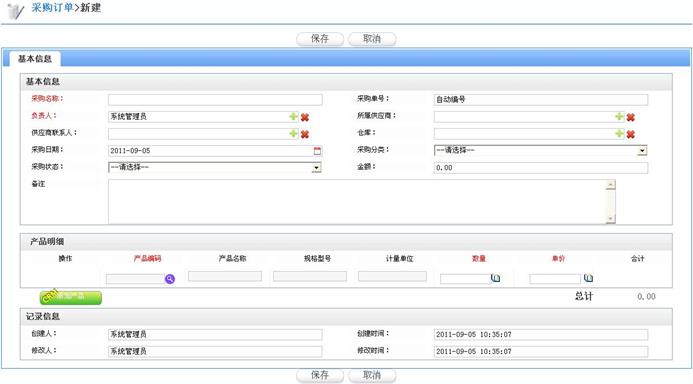Click the top 取消 button
Screen dimensions: 693x384
372,39
